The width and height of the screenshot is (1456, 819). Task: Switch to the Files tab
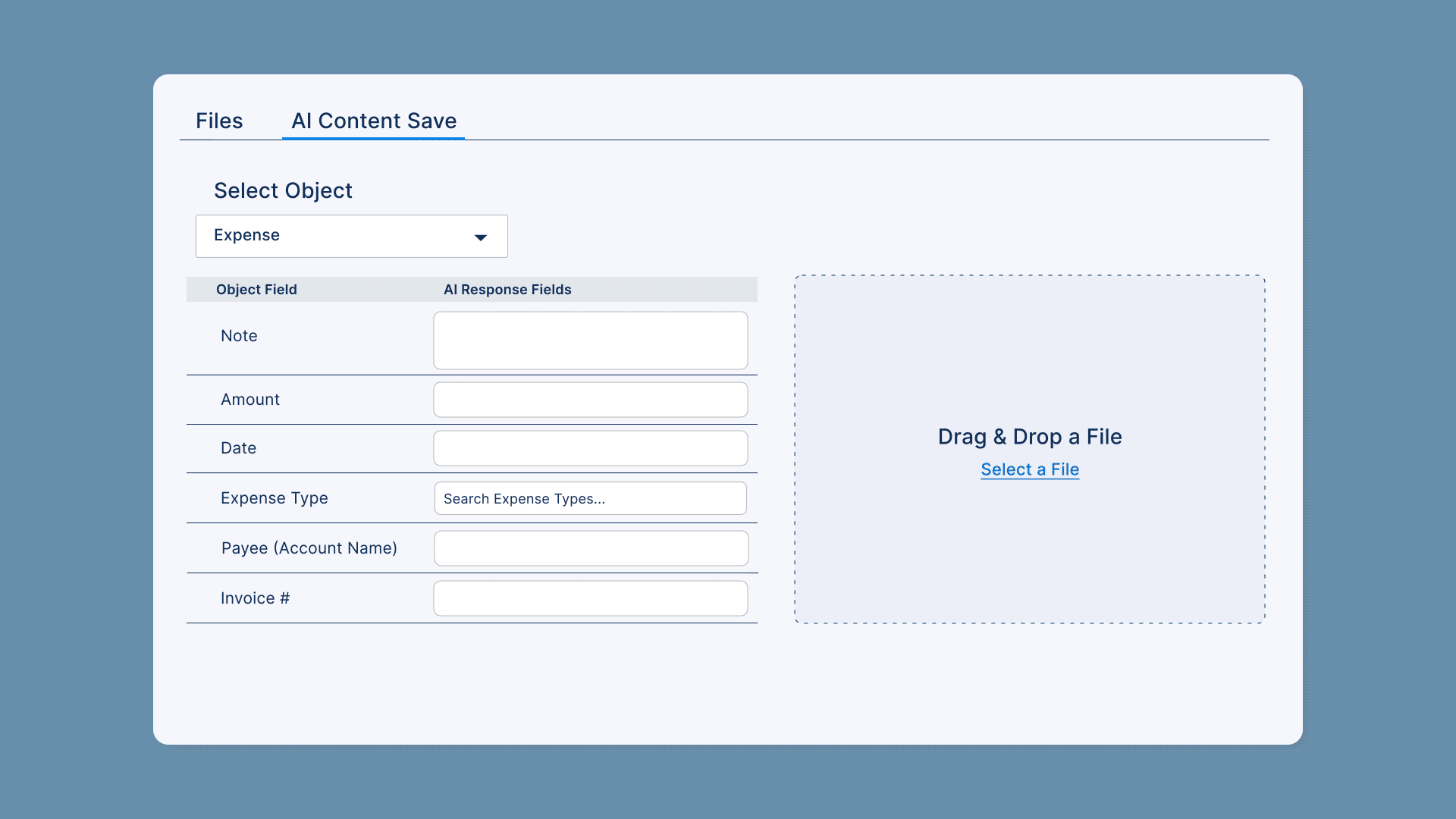pyautogui.click(x=219, y=121)
